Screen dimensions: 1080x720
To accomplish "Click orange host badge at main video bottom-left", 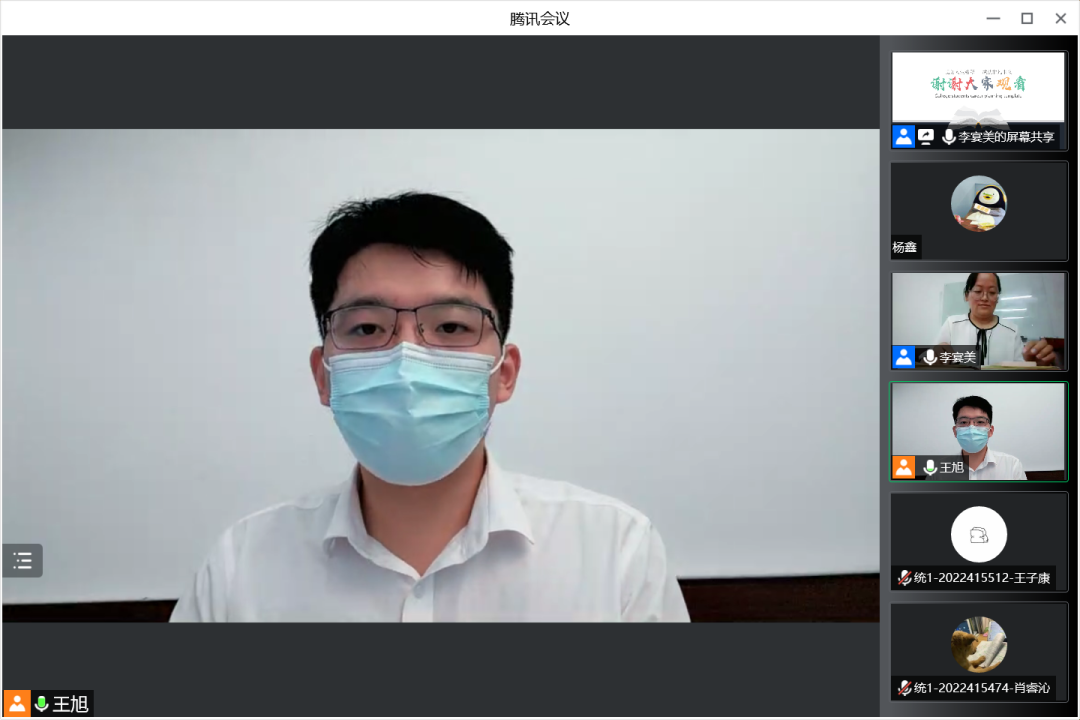I will pyautogui.click(x=17, y=704).
